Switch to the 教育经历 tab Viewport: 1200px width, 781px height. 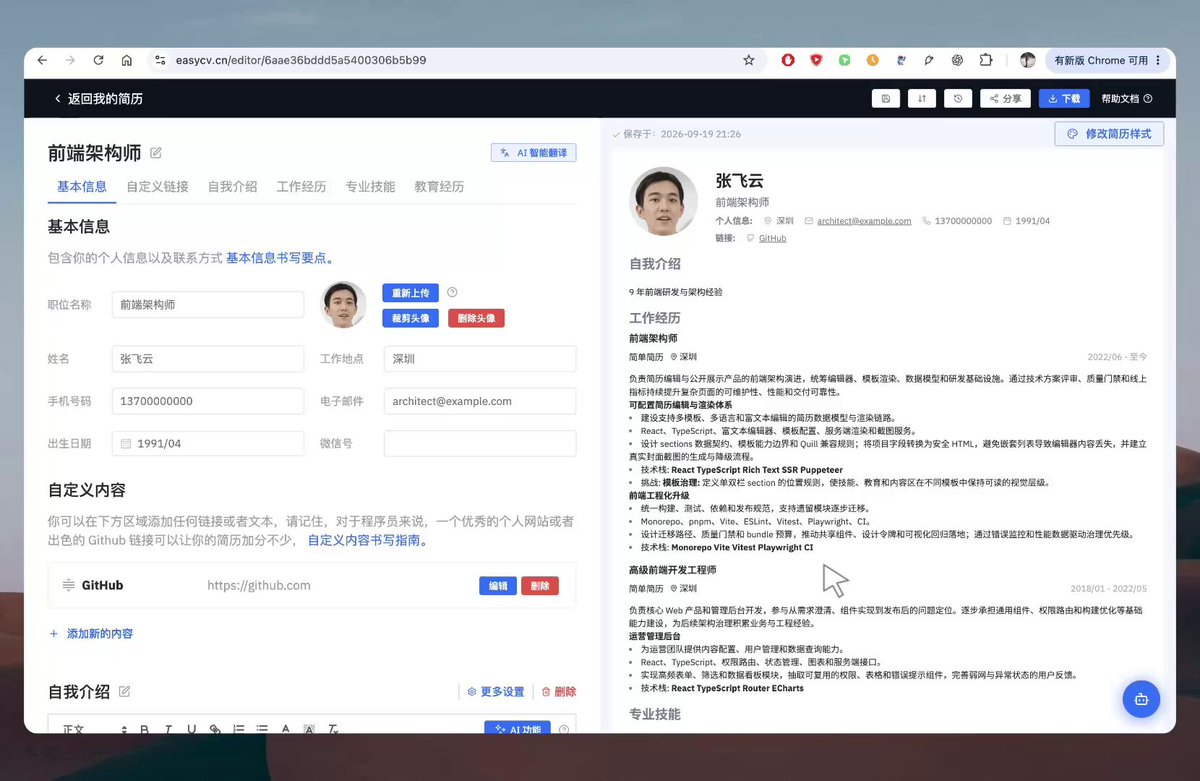tap(439, 187)
